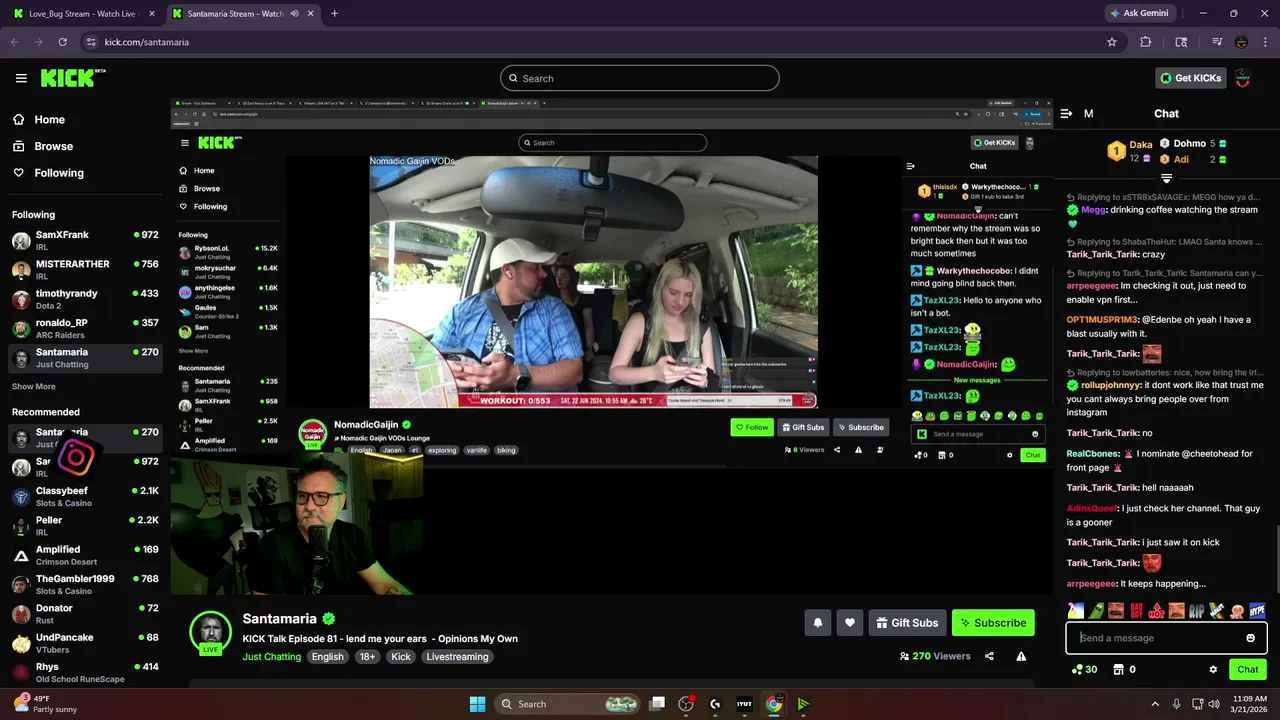Click the green Chat send button
Image resolution: width=1280 pixels, height=720 pixels.
1248,669
